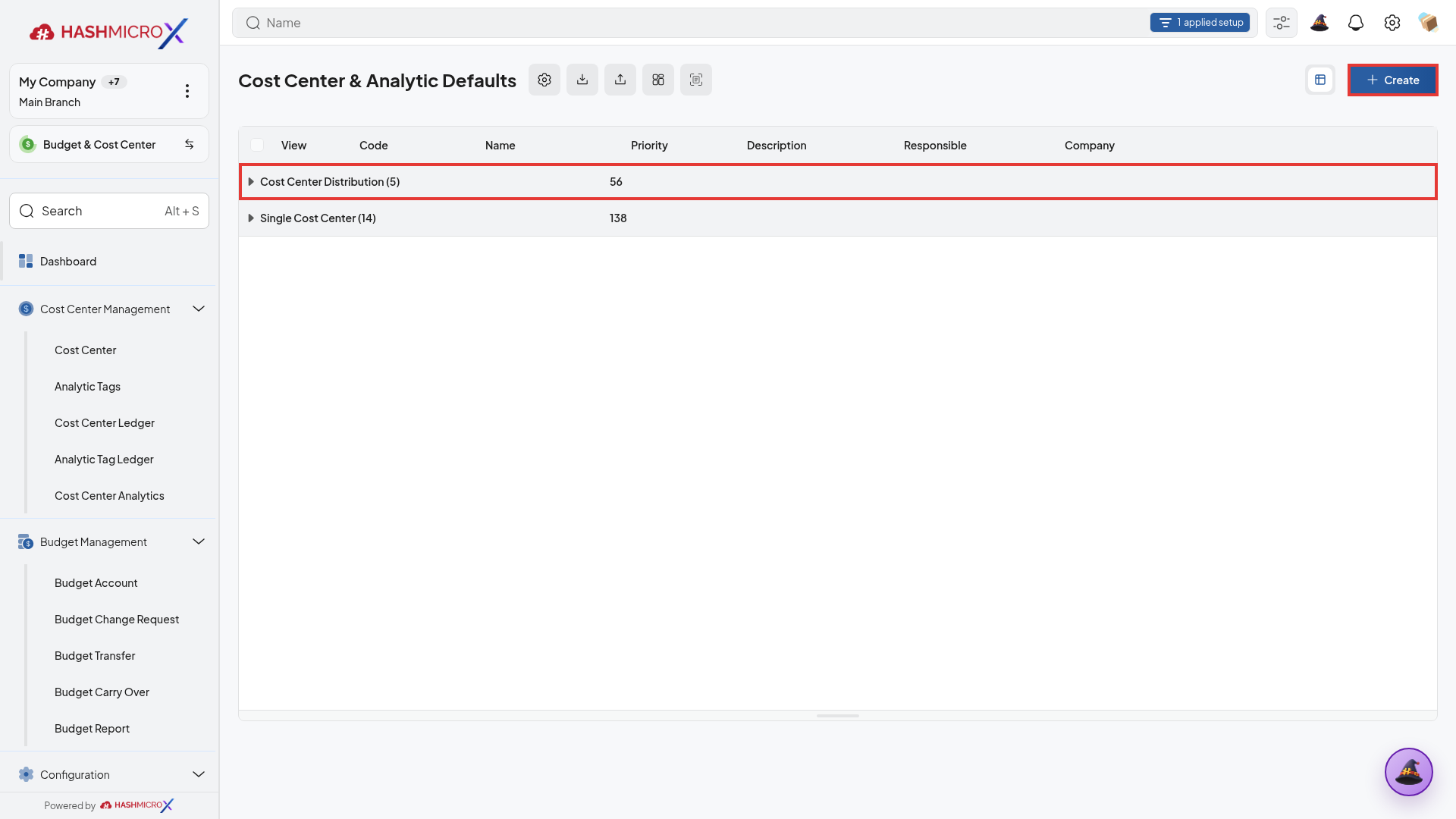Click HashMicro logo at top left
Image resolution: width=1456 pixels, height=819 pixels.
point(109,32)
